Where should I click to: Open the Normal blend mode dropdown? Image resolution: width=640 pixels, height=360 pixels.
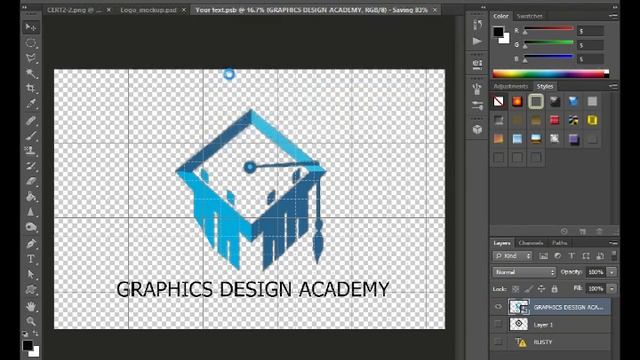(x=524, y=272)
